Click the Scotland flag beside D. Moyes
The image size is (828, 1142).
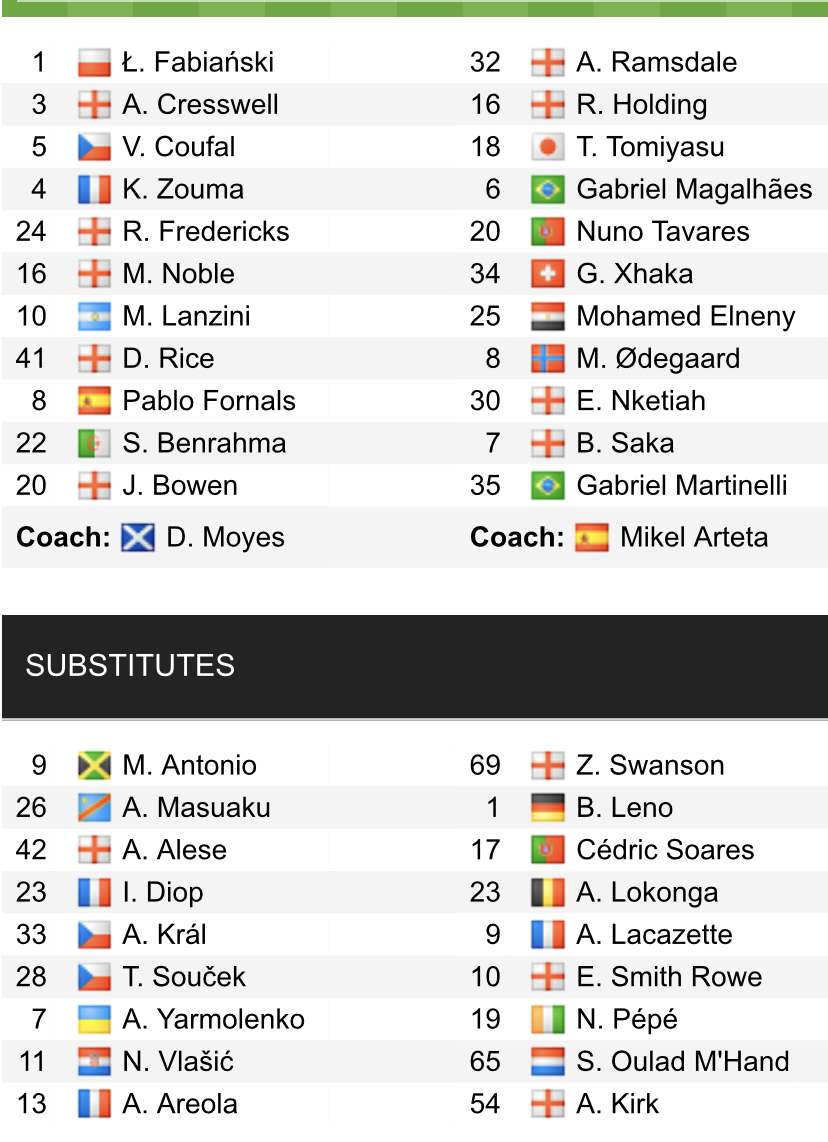tap(138, 537)
